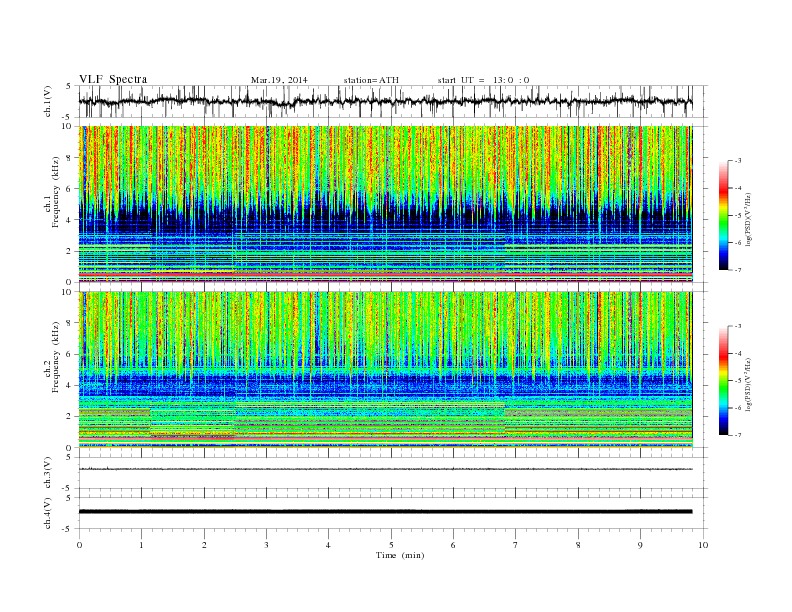
Task: Click the 8 kHz tick label of ch.1 spectrogram
Action: tap(69, 158)
